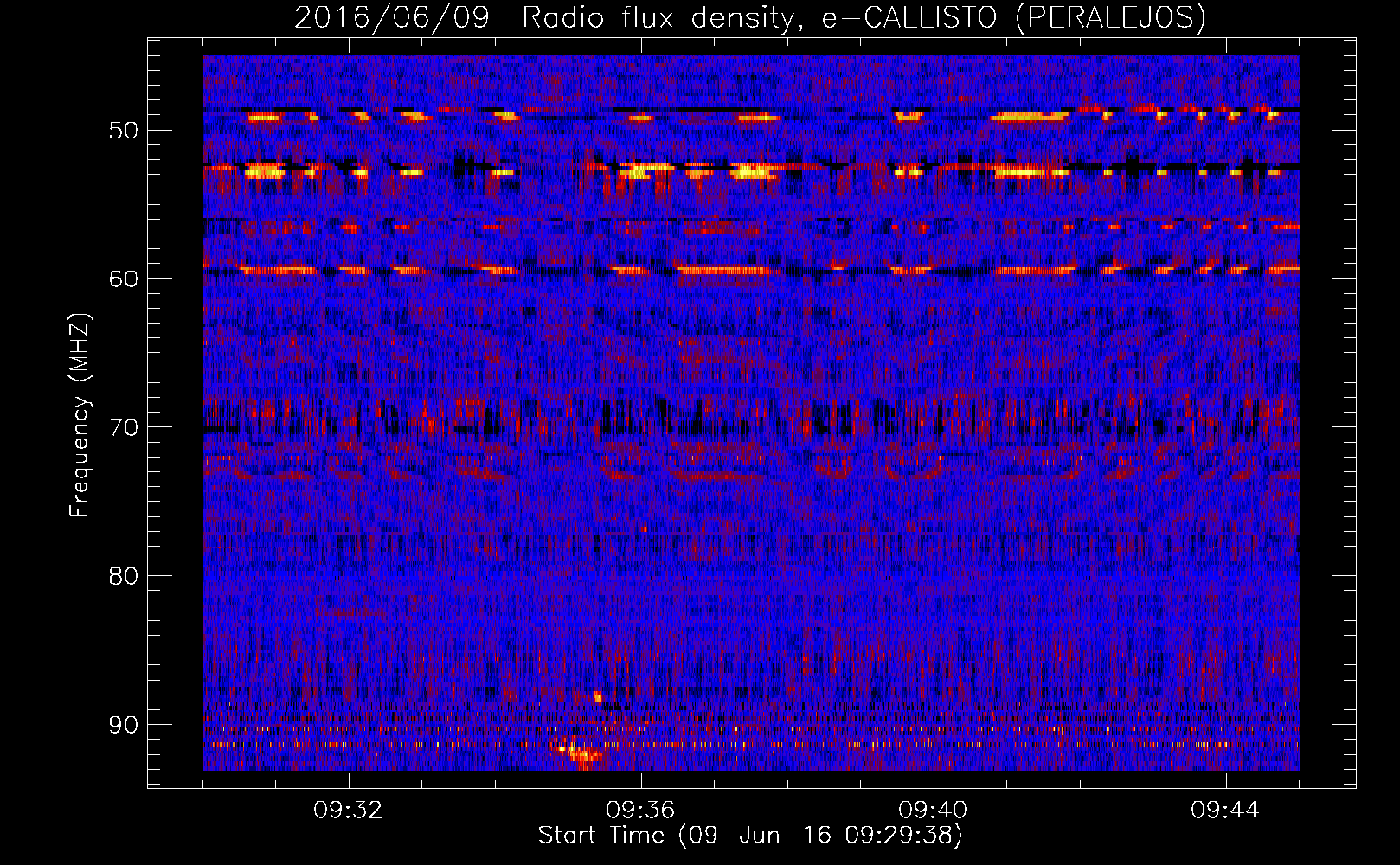Click the 50 frequency tick label
Image resolution: width=1400 pixels, height=865 pixels.
(124, 131)
